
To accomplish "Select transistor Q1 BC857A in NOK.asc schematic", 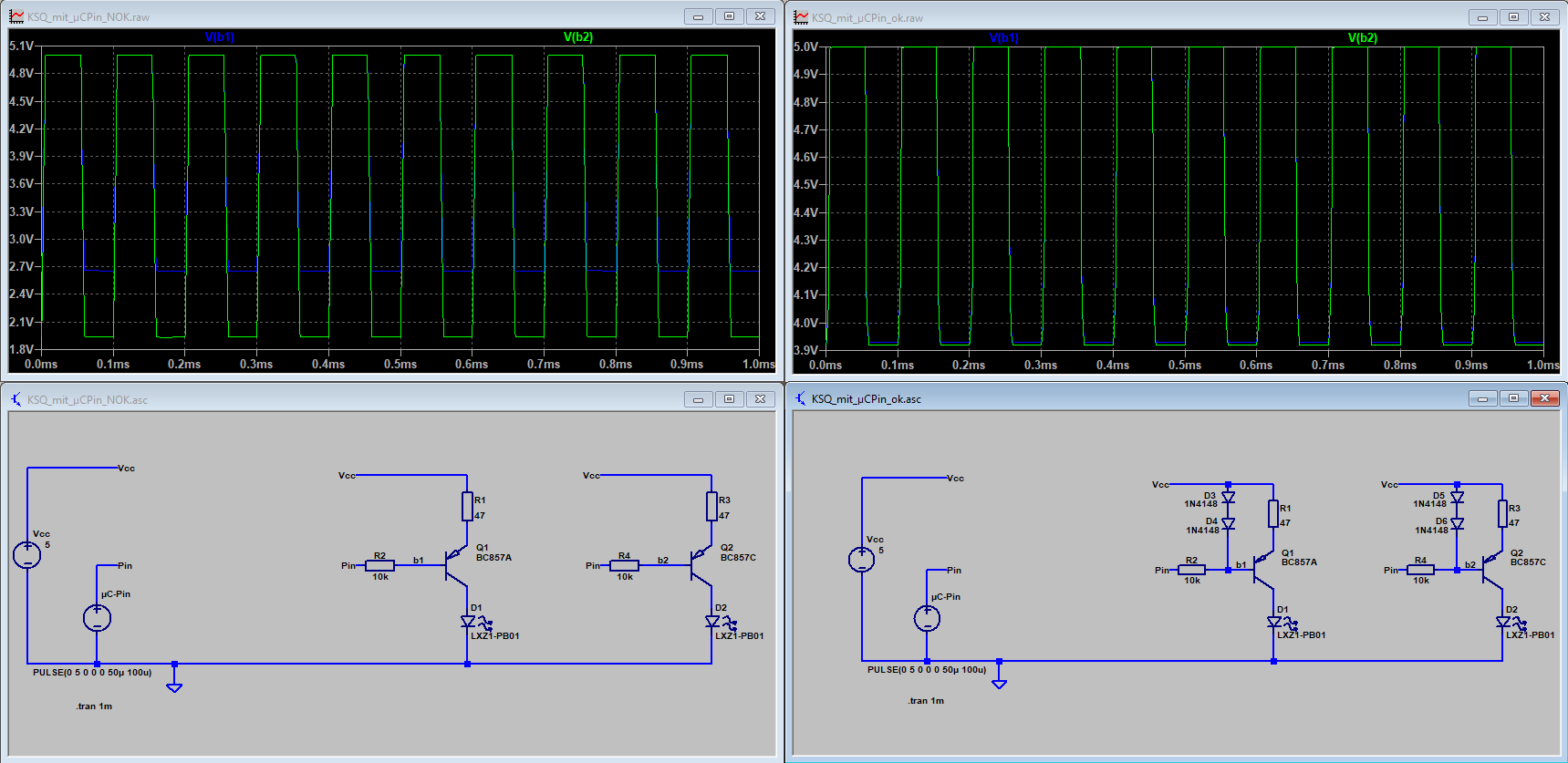I will coord(456,565).
